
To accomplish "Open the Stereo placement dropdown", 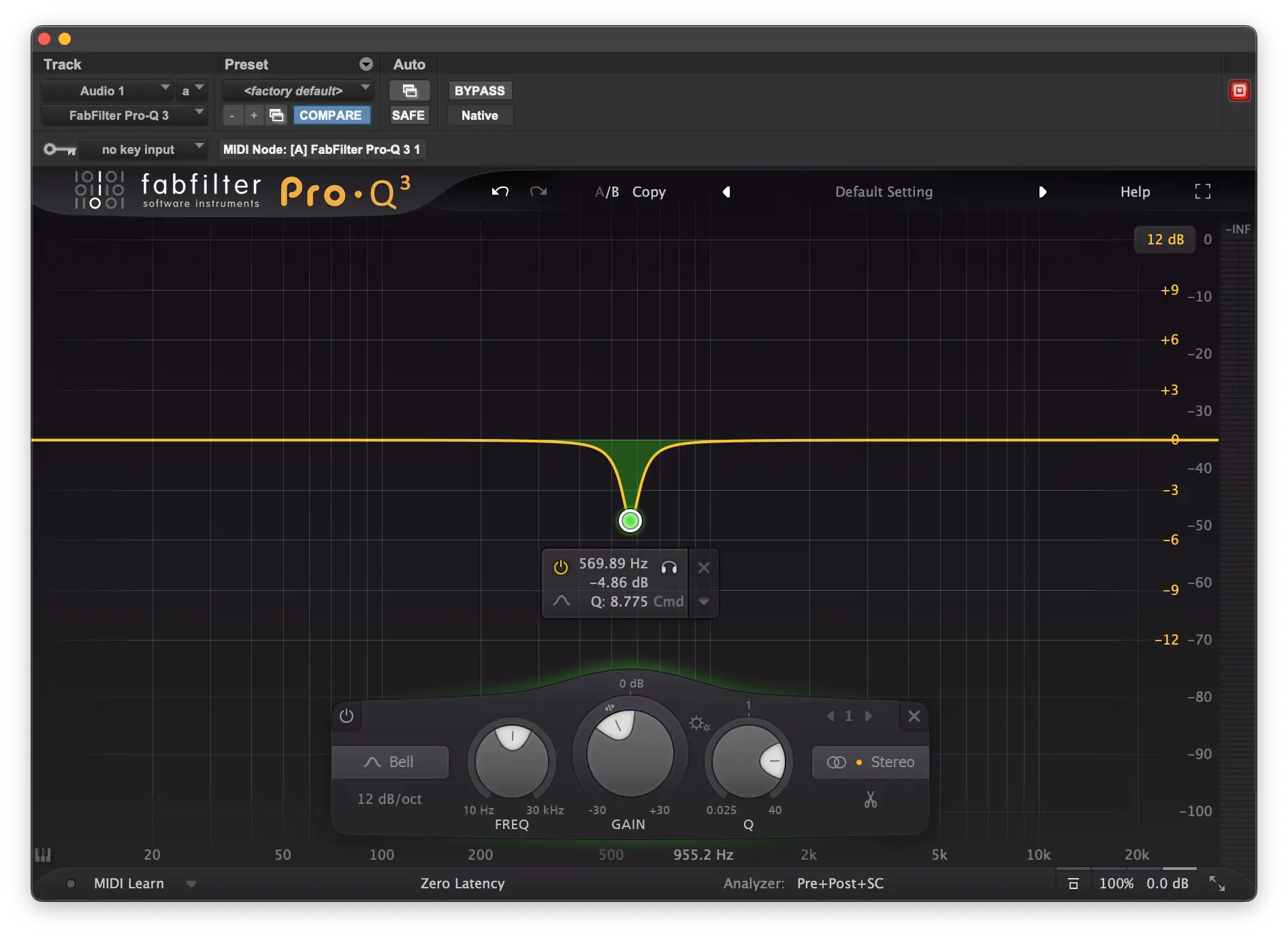I will [x=870, y=762].
